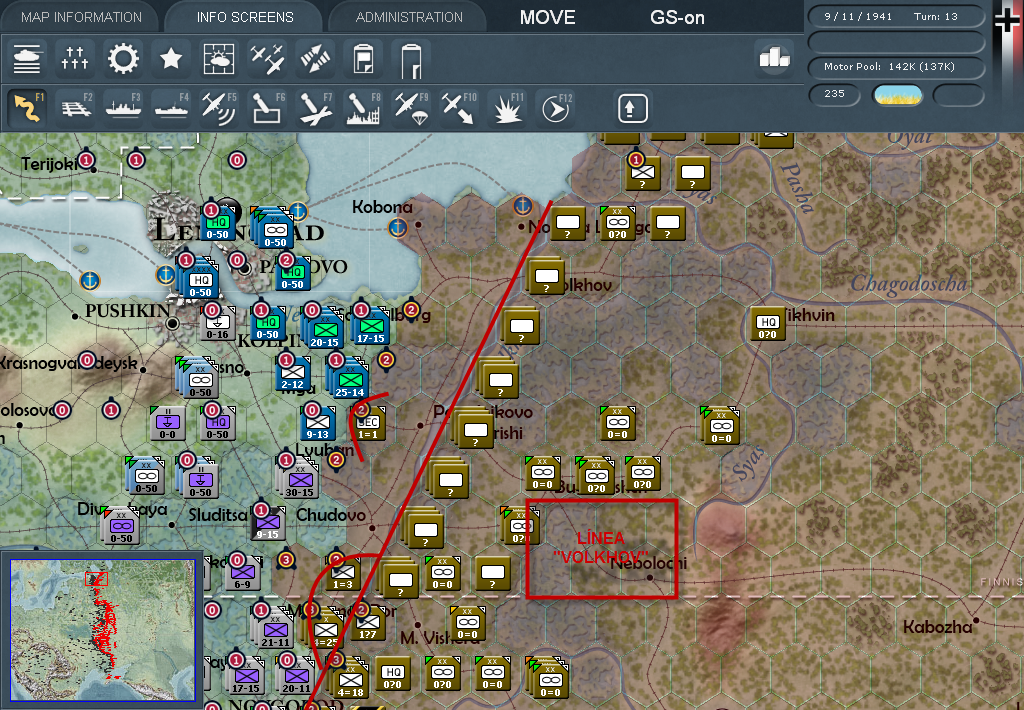
Task: Click the PUSHKIN city label
Action: [x=127, y=310]
